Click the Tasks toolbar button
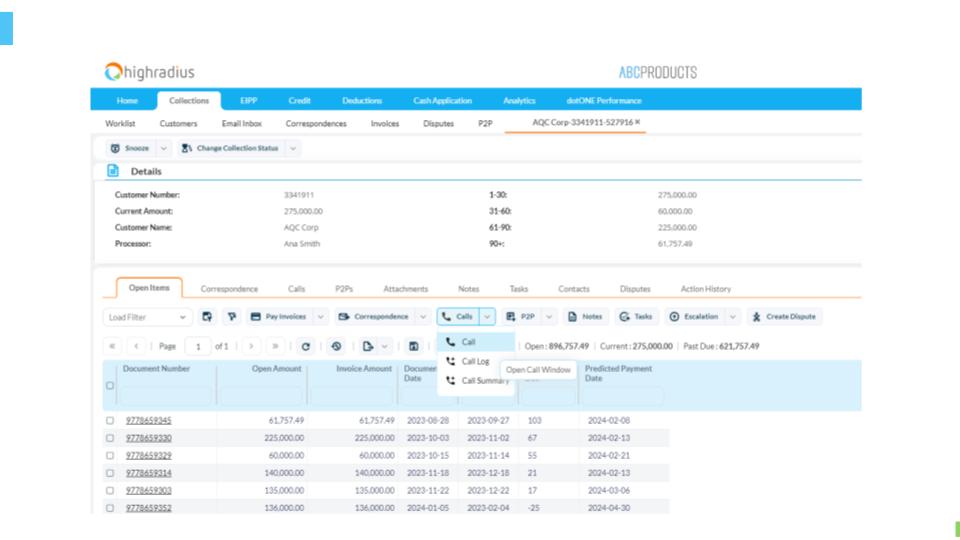 click(636, 317)
